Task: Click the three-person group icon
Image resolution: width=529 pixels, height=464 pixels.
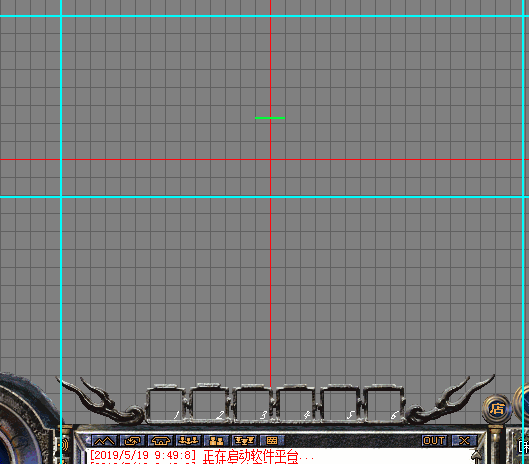Action: pyautogui.click(x=189, y=441)
